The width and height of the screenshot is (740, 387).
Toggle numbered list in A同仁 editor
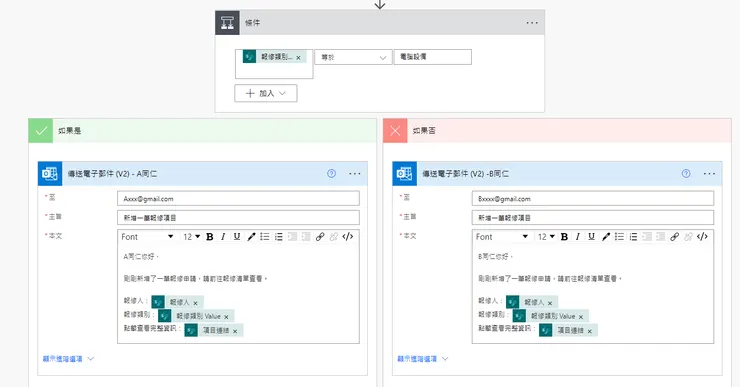tap(279, 236)
